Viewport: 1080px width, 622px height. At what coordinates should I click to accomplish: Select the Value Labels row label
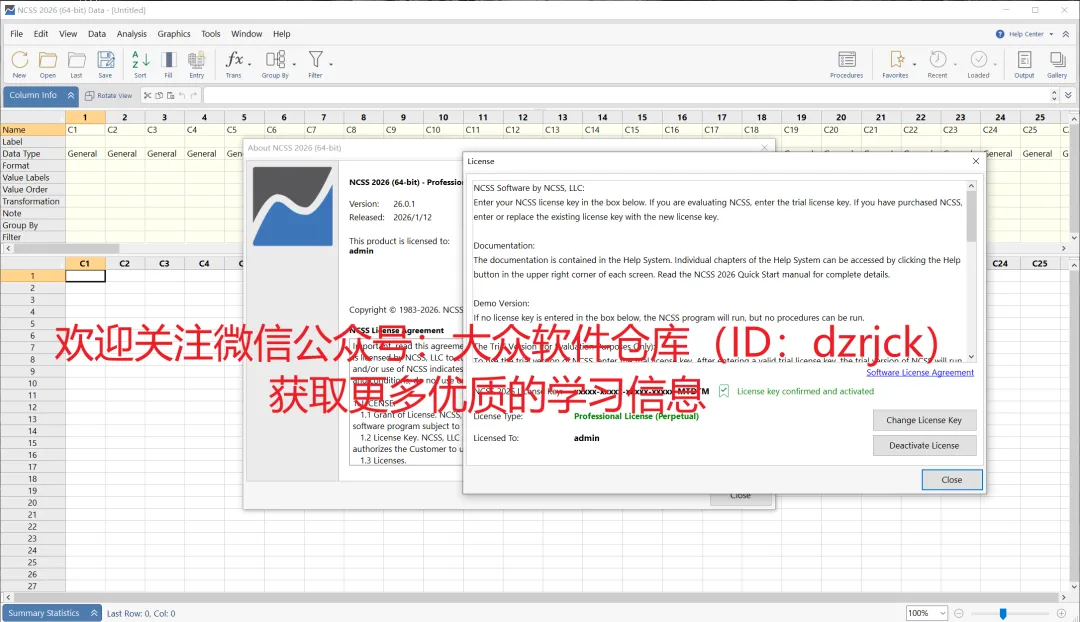pyautogui.click(x=32, y=178)
